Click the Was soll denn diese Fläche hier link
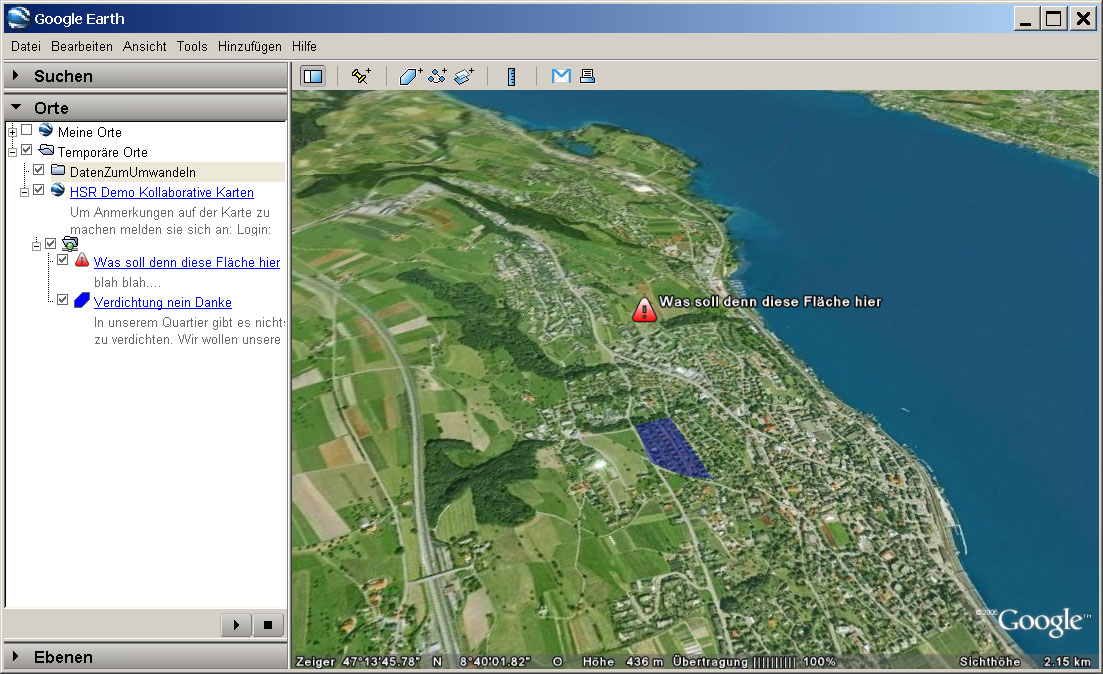This screenshot has width=1103, height=674. [x=186, y=262]
